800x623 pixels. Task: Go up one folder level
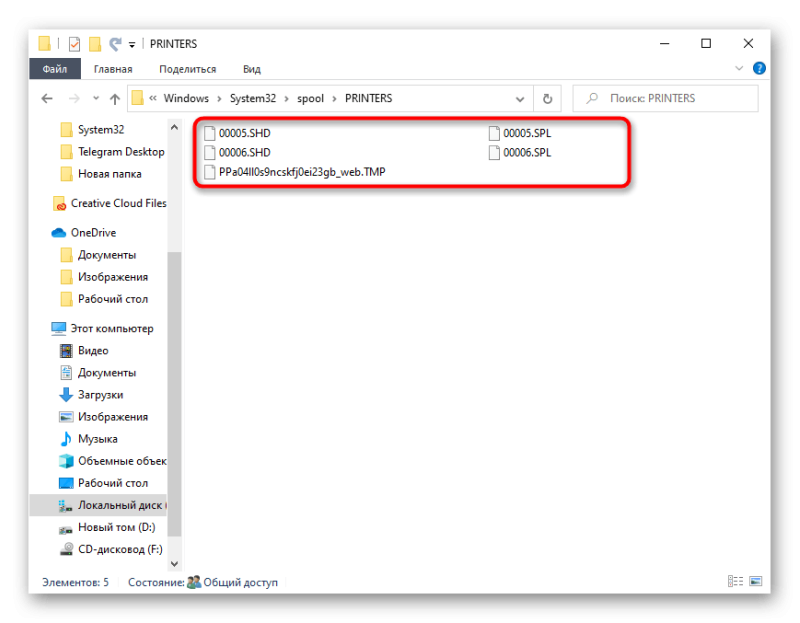click(115, 98)
